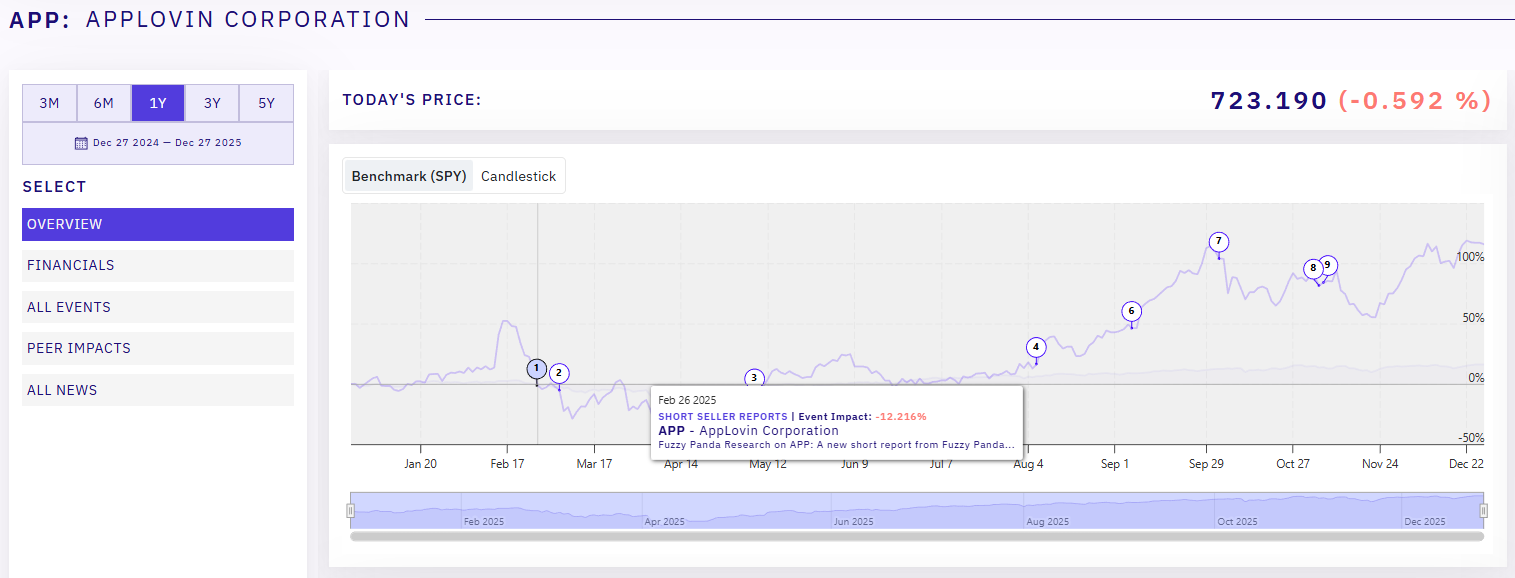Click event marker 9 on chart

(x=1328, y=265)
